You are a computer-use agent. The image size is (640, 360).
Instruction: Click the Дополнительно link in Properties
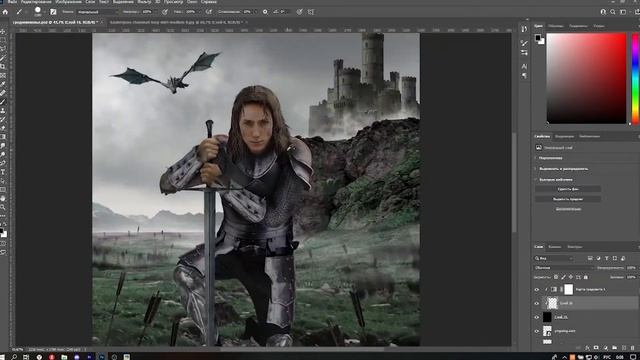coord(568,209)
